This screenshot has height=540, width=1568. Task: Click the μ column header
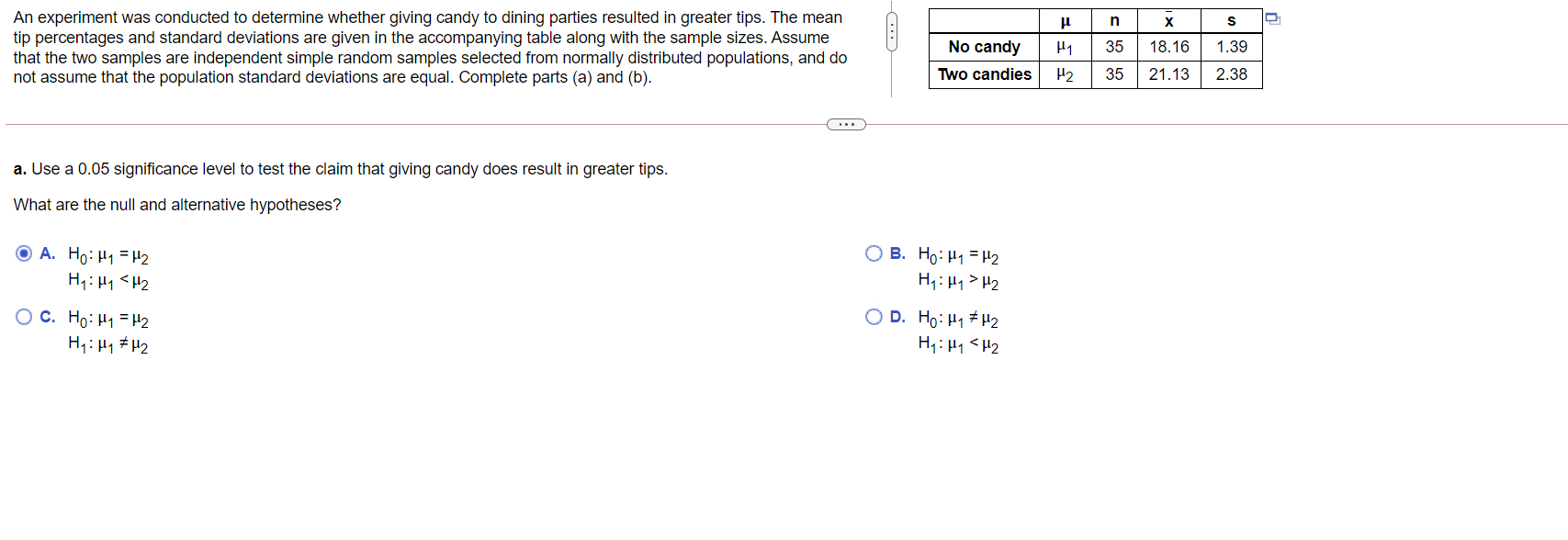click(1064, 19)
